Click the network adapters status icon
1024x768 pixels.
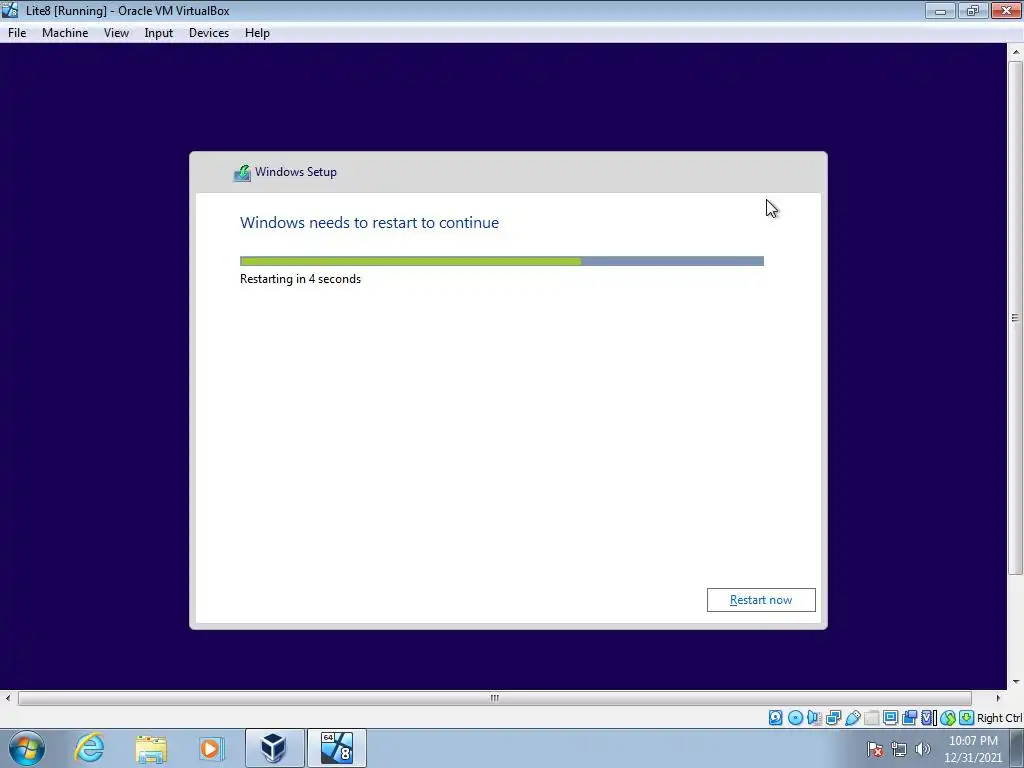pyautogui.click(x=833, y=718)
